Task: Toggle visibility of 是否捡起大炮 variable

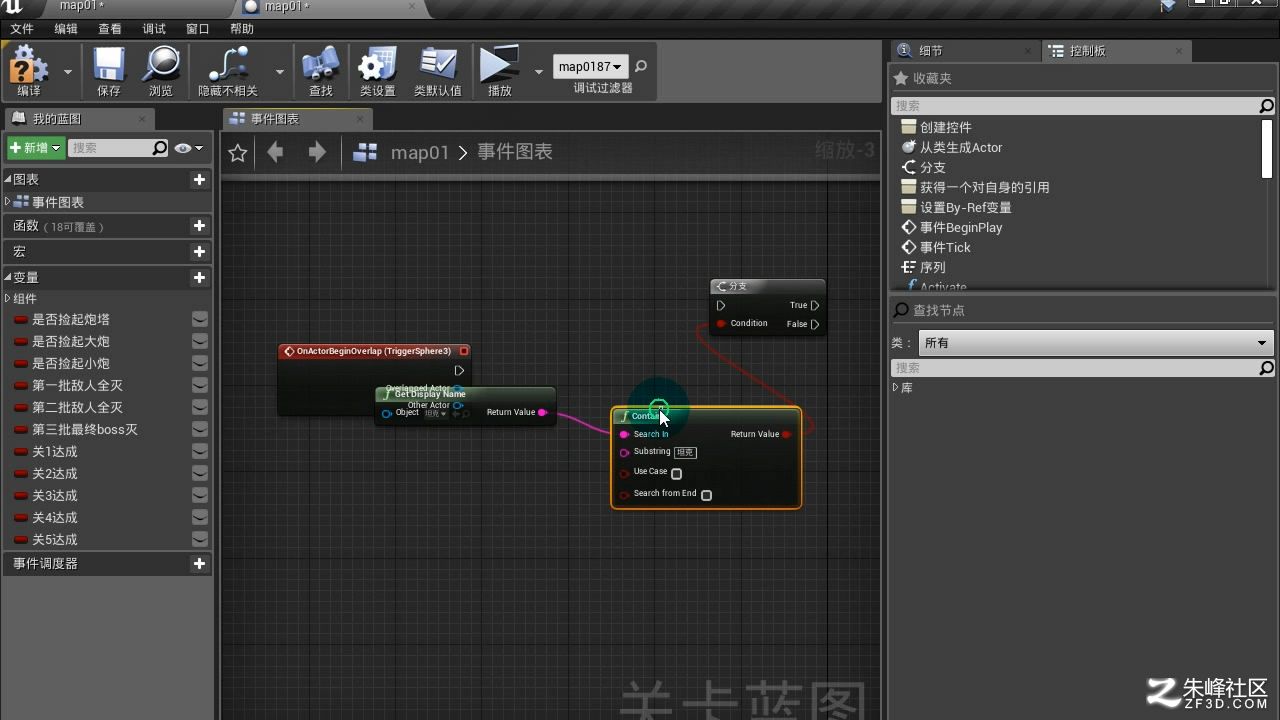Action: point(200,342)
